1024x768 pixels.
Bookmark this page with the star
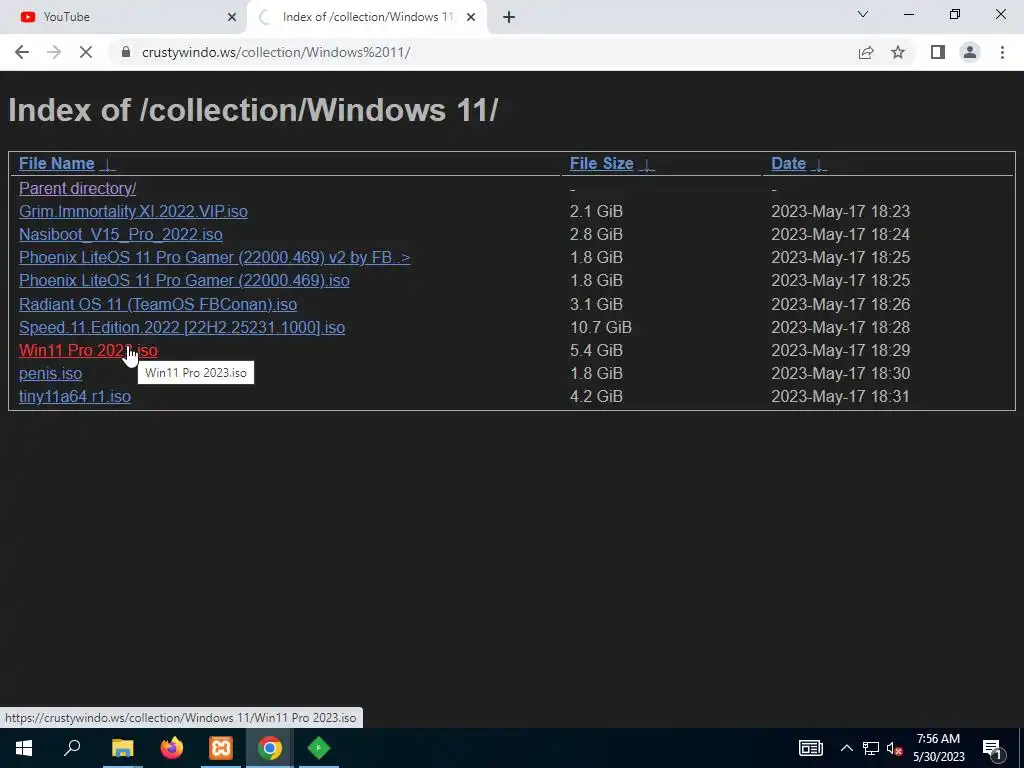click(x=898, y=52)
